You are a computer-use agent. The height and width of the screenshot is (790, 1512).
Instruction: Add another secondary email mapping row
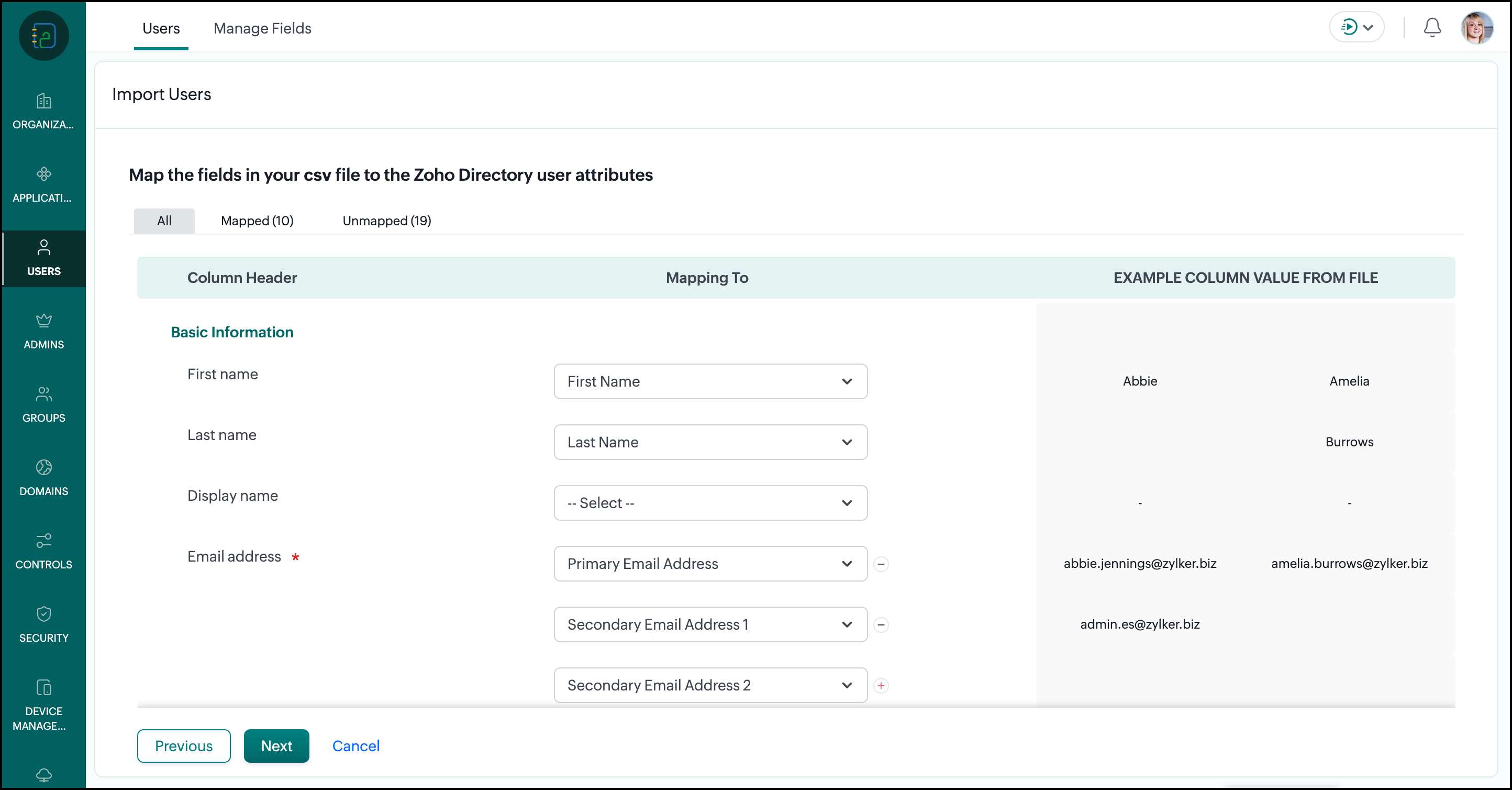click(881, 685)
